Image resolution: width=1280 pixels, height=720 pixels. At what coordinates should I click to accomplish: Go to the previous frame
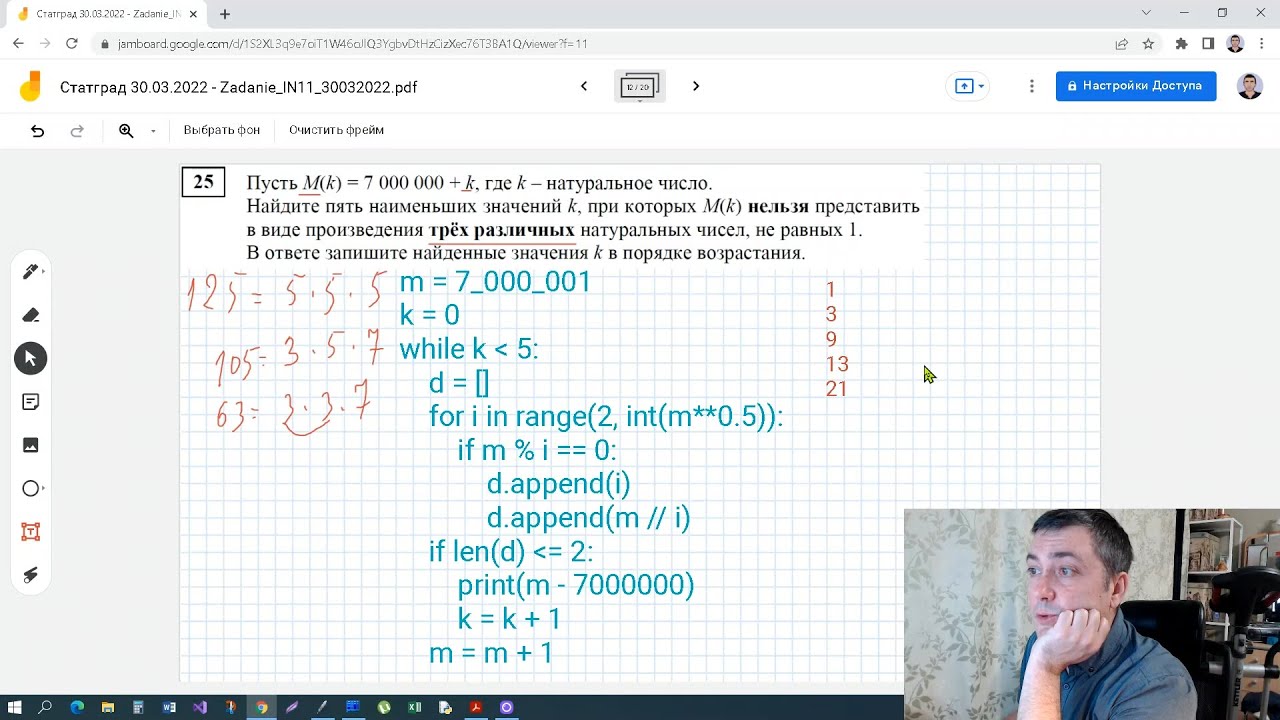tap(584, 86)
